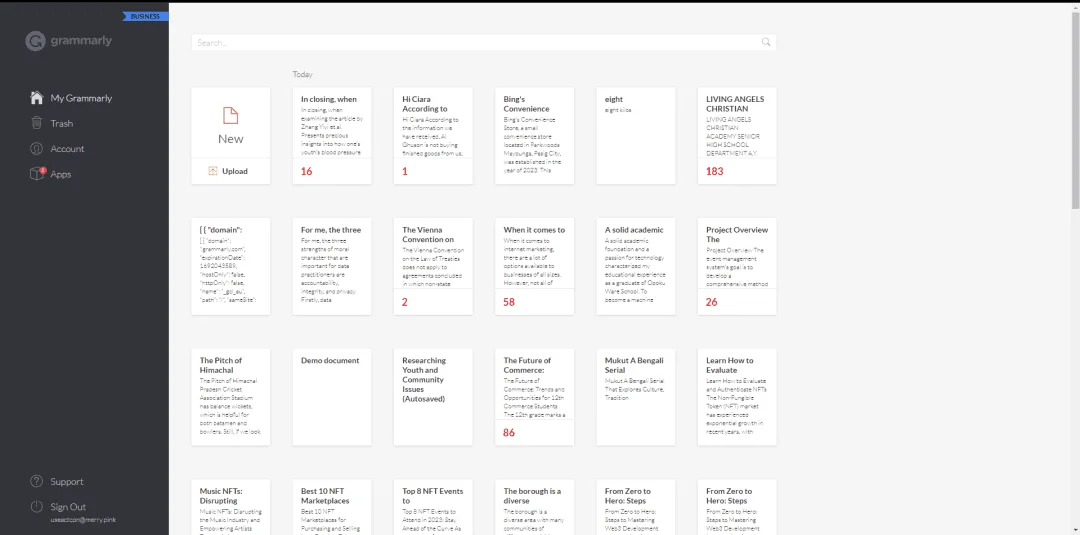The image size is (1080, 535).
Task: Open Learn How to Evaluate document
Action: coord(737,397)
